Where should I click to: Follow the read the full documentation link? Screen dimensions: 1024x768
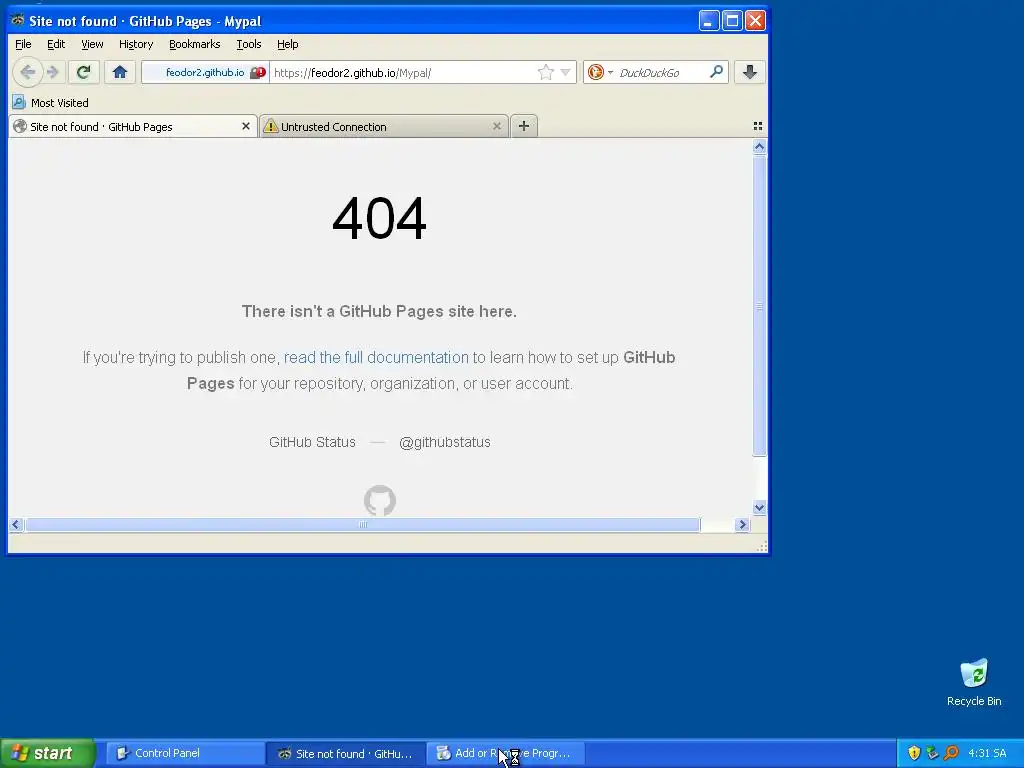pyautogui.click(x=376, y=357)
